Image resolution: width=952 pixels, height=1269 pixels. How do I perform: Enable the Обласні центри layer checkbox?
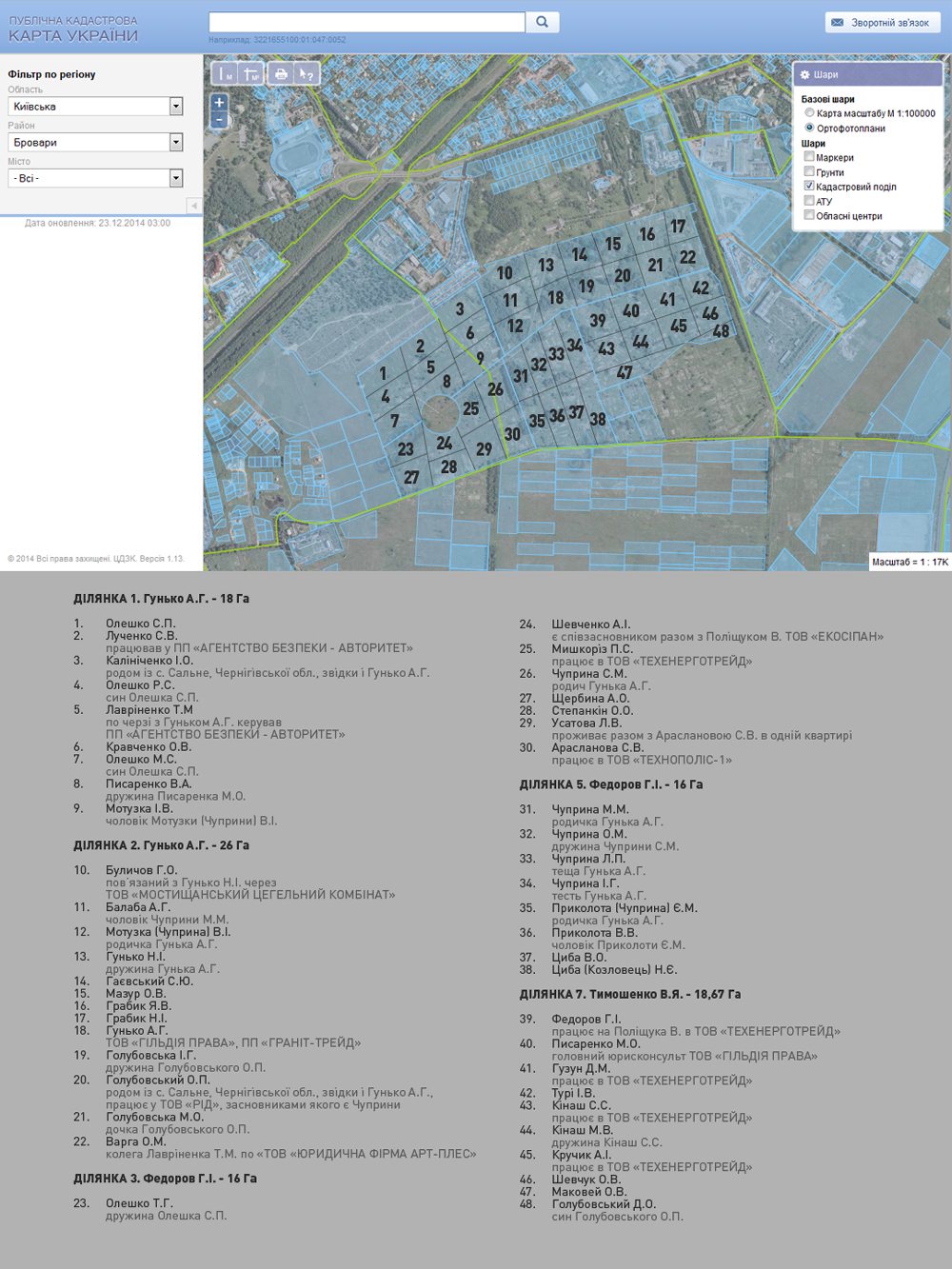click(809, 215)
